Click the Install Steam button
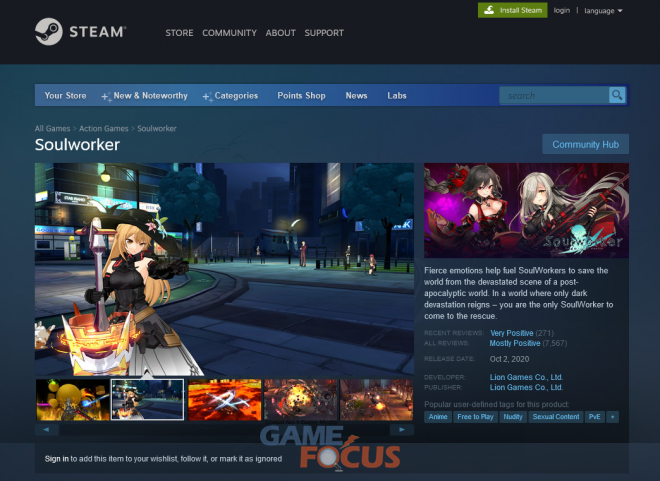This screenshot has height=481, width=660. (512, 10)
